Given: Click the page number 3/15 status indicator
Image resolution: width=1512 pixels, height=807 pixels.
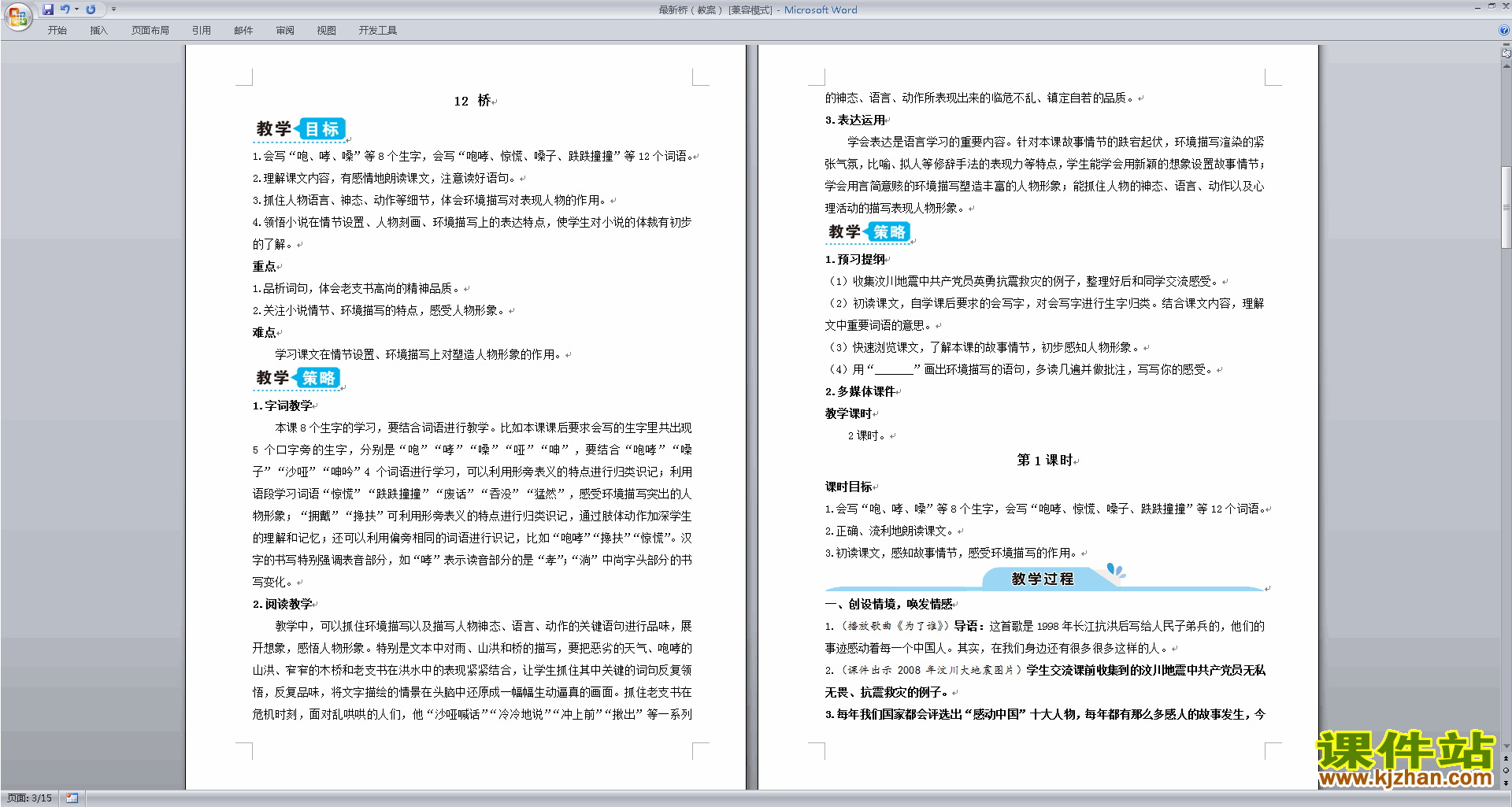Looking at the screenshot, I should coord(29,798).
